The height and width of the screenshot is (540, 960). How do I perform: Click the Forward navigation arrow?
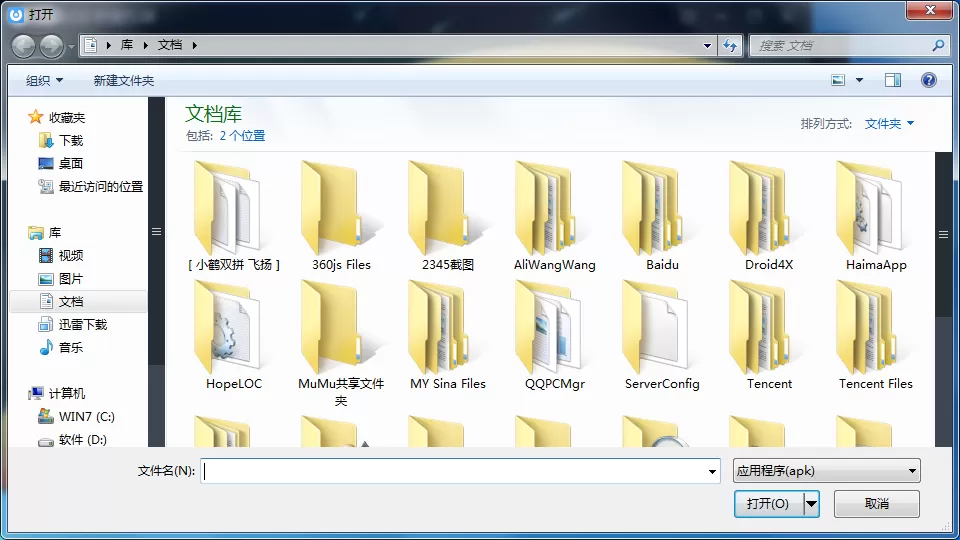pos(51,46)
